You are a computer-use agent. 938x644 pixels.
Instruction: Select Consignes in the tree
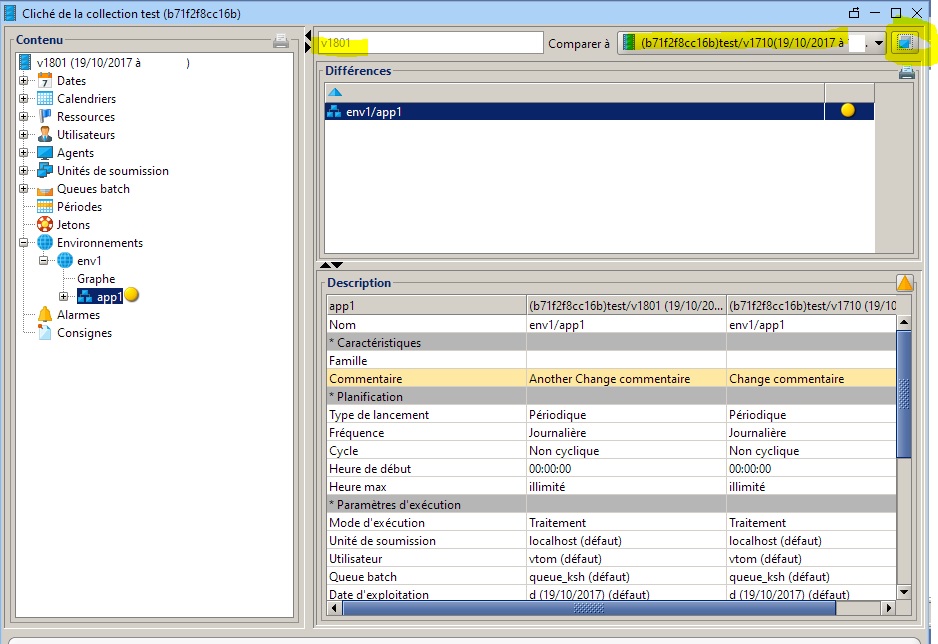84,332
